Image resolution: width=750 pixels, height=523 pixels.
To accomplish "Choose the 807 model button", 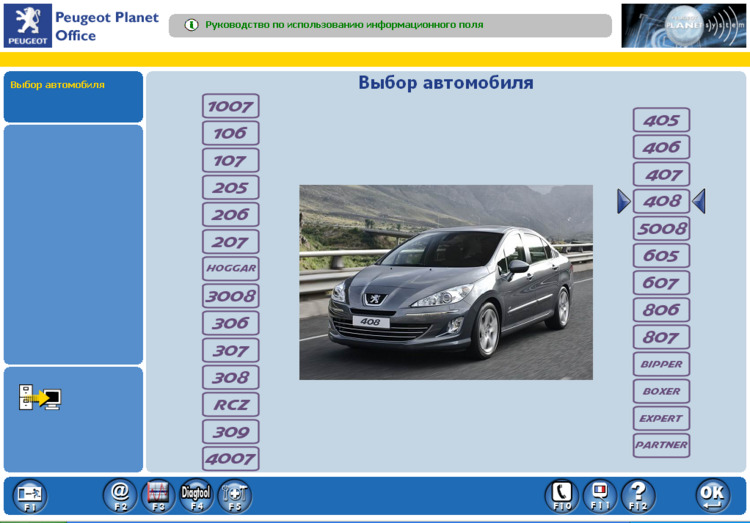I will (662, 337).
